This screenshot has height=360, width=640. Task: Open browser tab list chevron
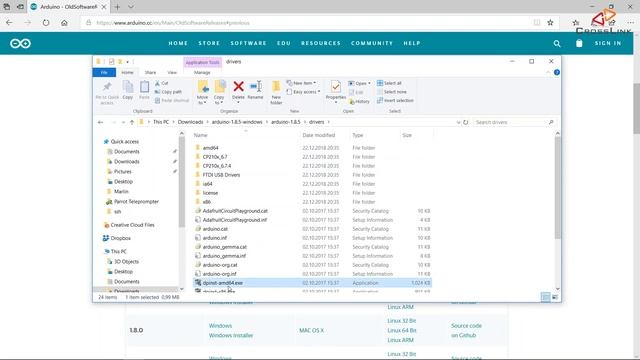[x=131, y=7]
